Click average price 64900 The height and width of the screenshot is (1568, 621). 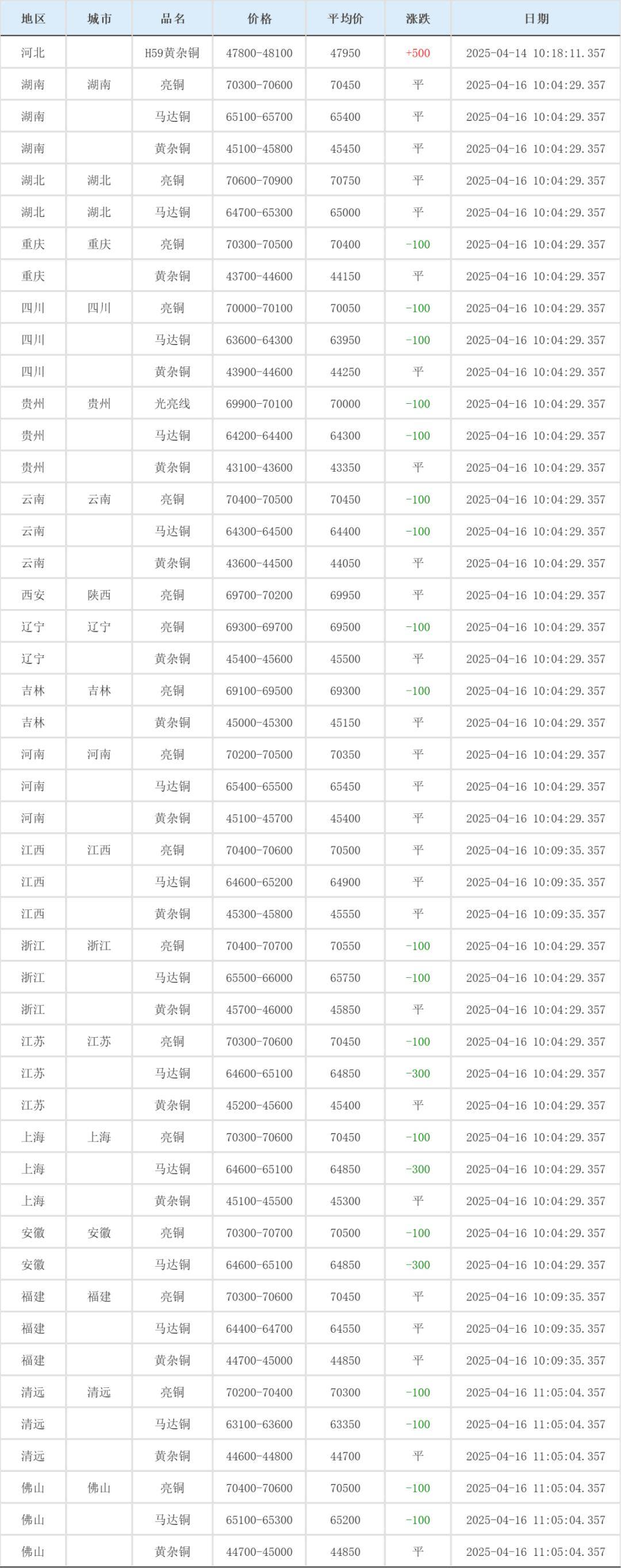click(346, 882)
